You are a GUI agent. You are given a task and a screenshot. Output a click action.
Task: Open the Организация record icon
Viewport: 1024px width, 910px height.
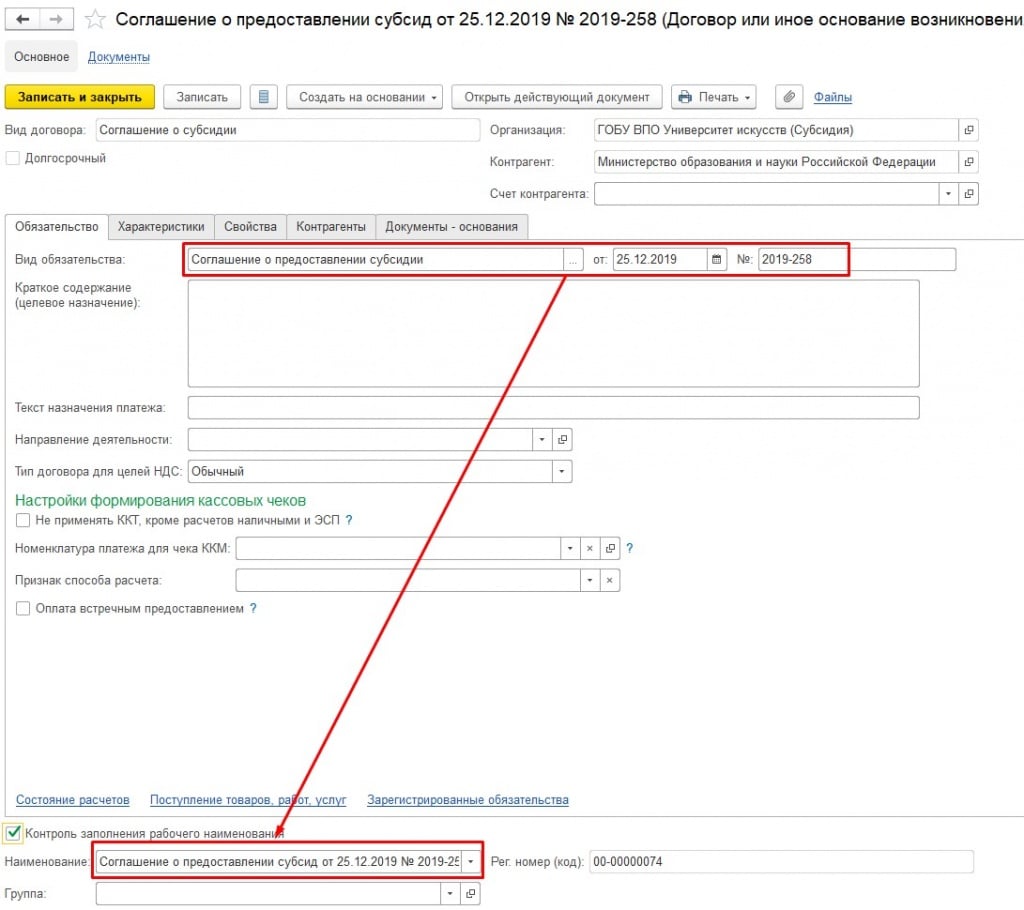pyautogui.click(x=968, y=130)
